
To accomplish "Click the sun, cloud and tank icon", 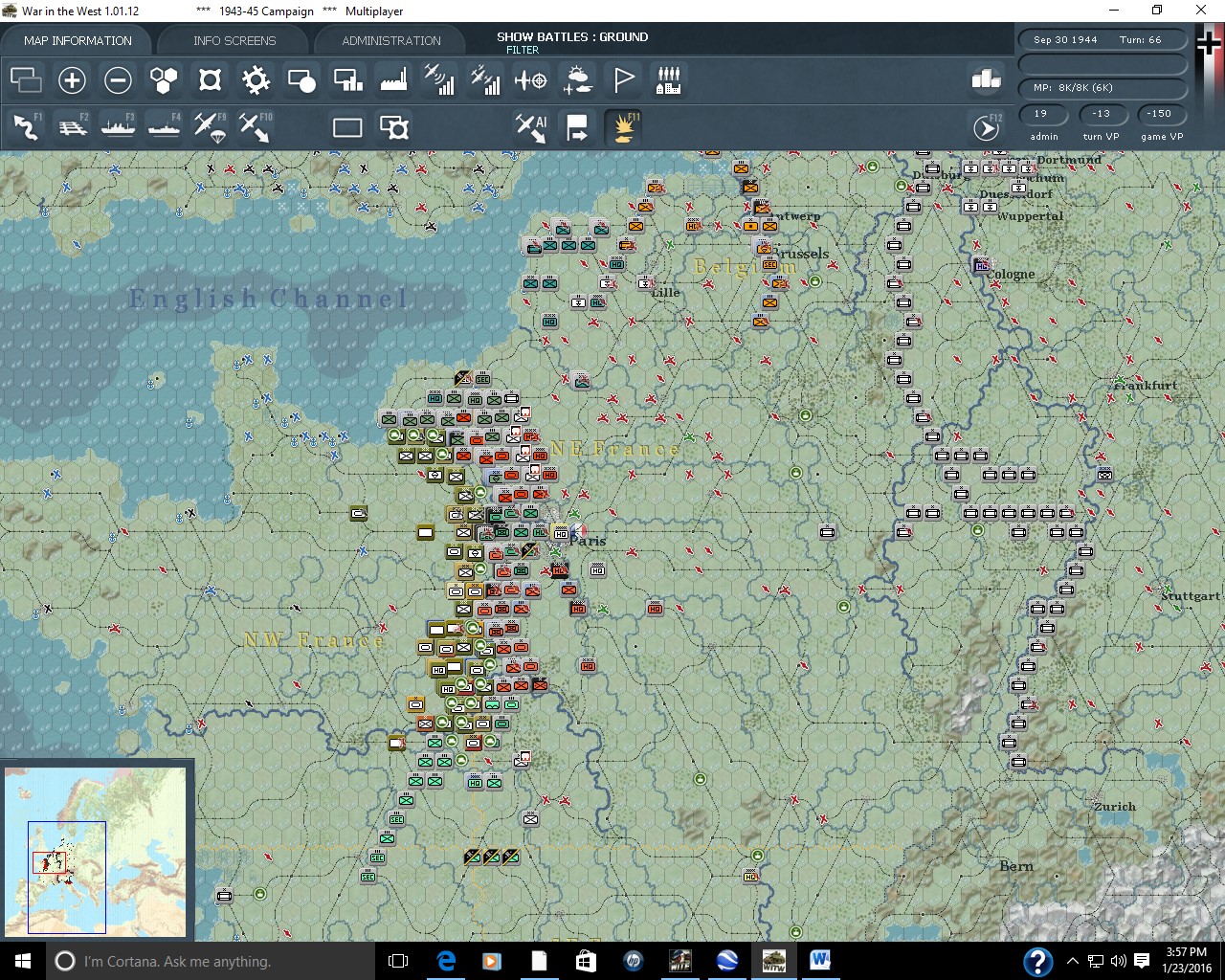I will coord(577,79).
